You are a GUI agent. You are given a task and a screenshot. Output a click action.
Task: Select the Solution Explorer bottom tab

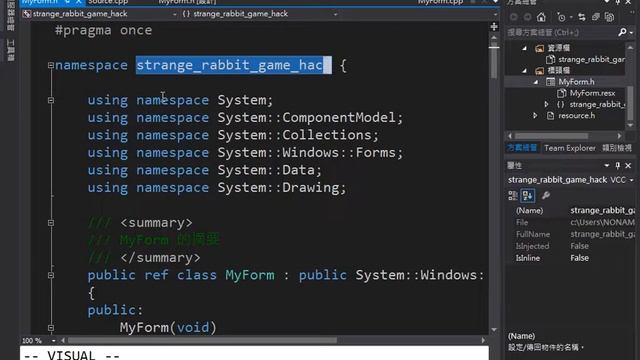click(522, 148)
